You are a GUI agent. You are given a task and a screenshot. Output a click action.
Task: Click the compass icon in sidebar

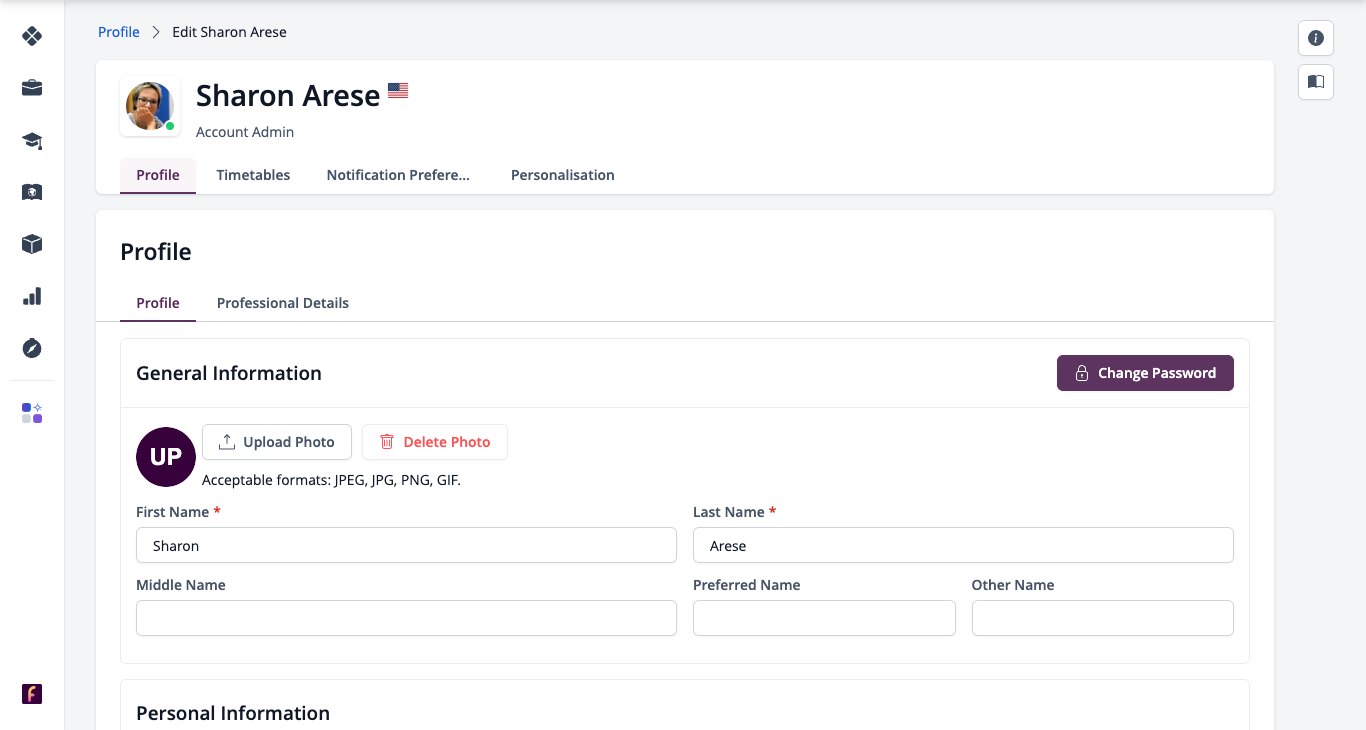click(32, 348)
